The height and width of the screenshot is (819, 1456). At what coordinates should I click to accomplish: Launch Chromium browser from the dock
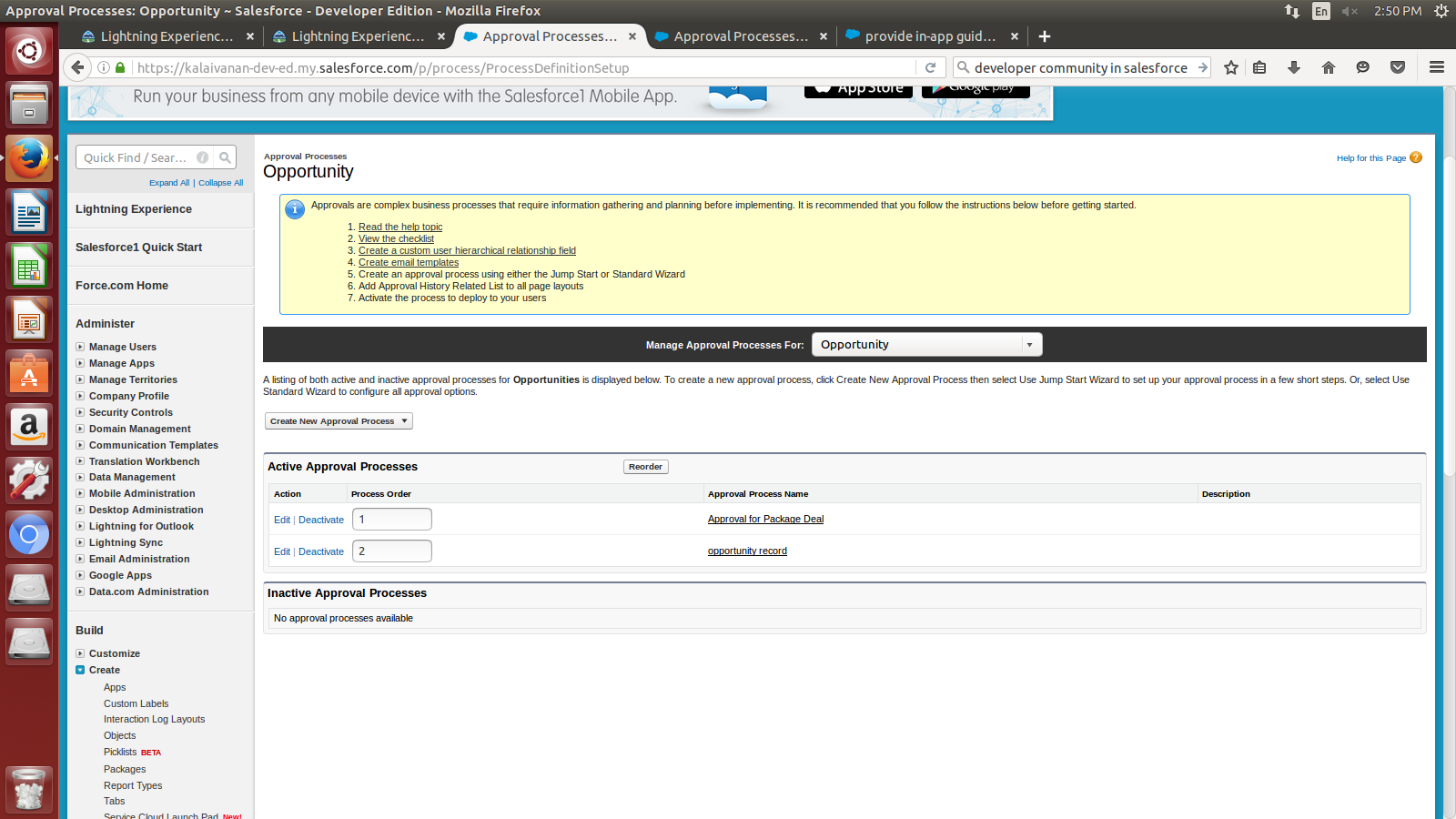29,534
